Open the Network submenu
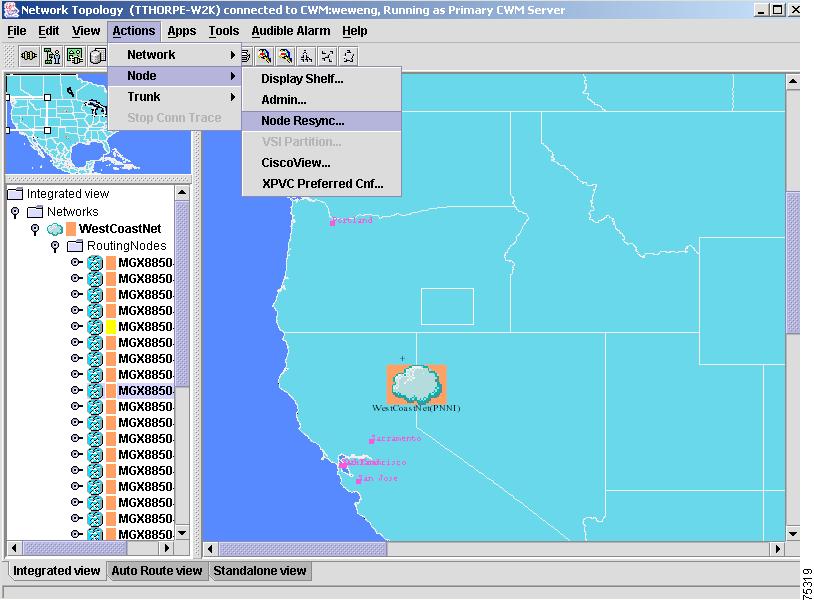 pos(174,54)
